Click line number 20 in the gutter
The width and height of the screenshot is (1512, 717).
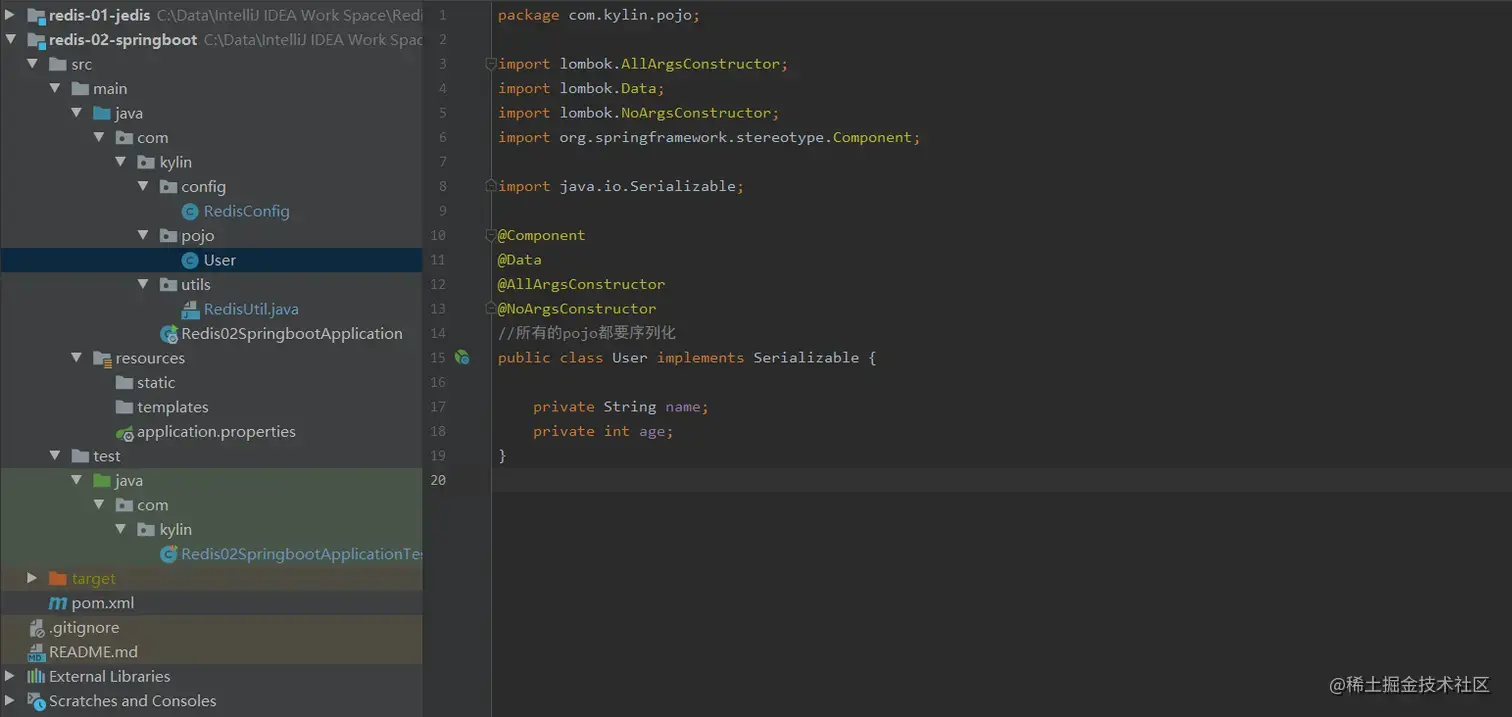(x=438, y=480)
